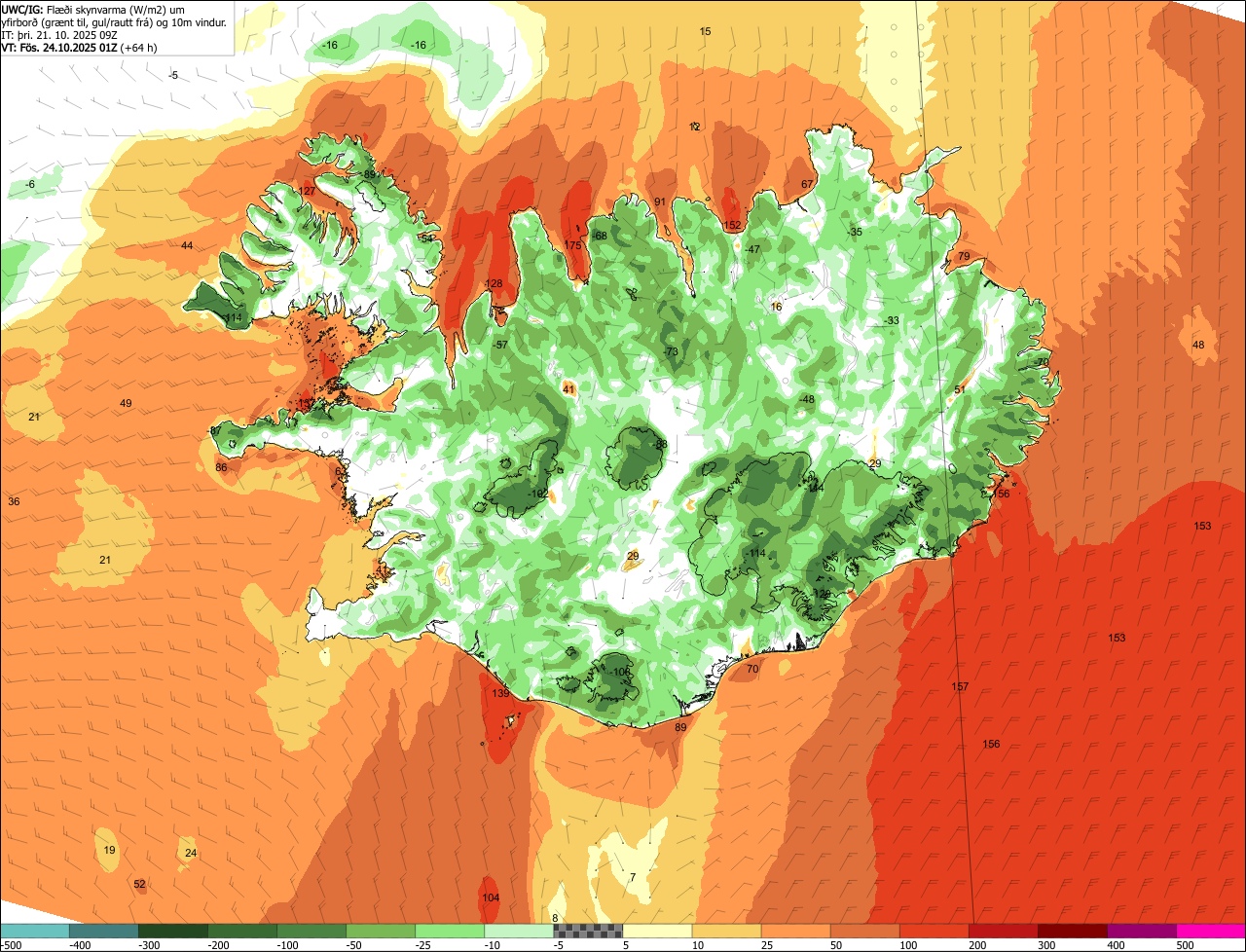This screenshot has width=1246, height=952.
Task: Click the offshore value 7 in the south
Action: tap(633, 877)
